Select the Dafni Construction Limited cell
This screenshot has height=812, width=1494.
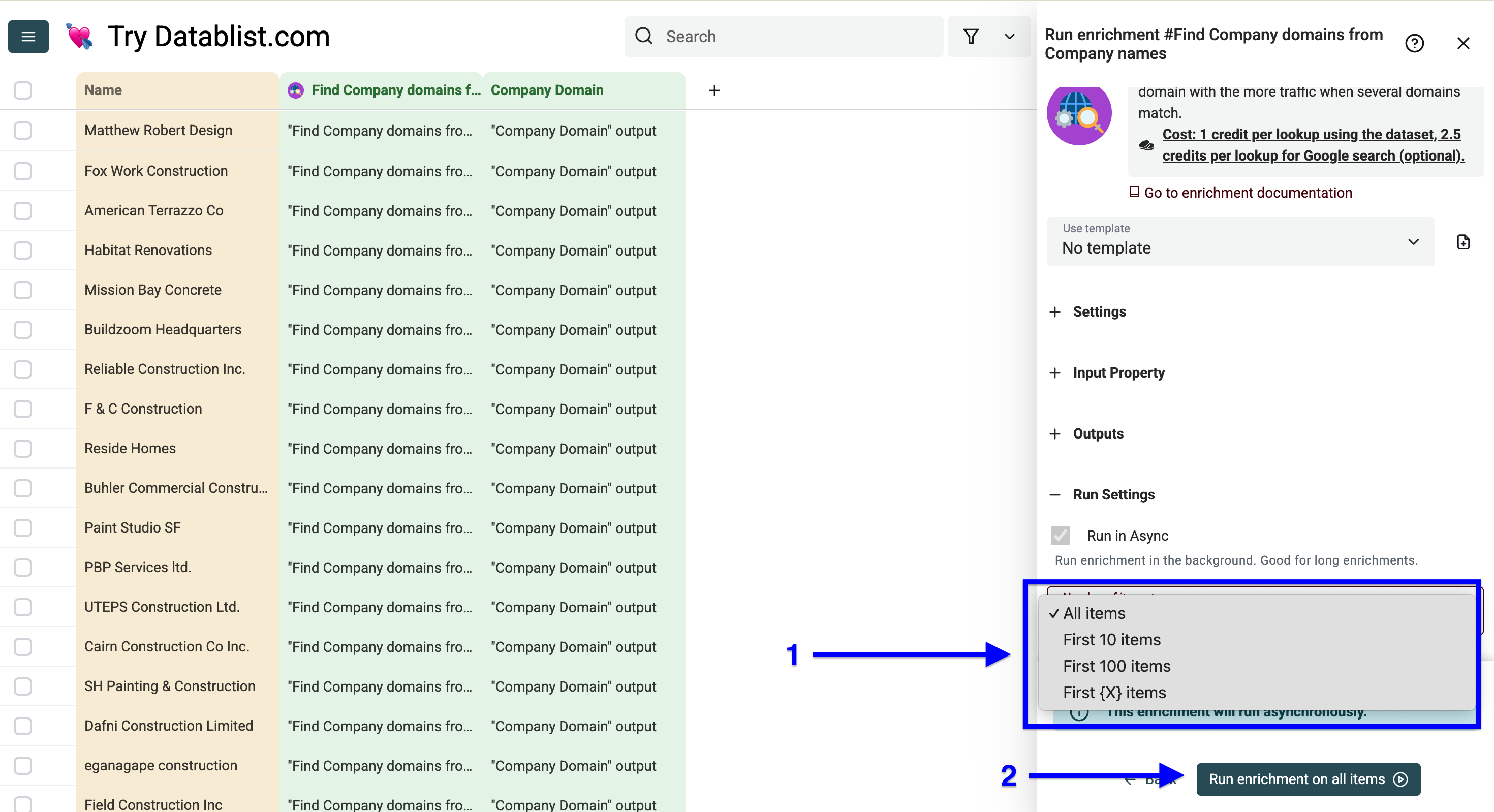tap(177, 726)
